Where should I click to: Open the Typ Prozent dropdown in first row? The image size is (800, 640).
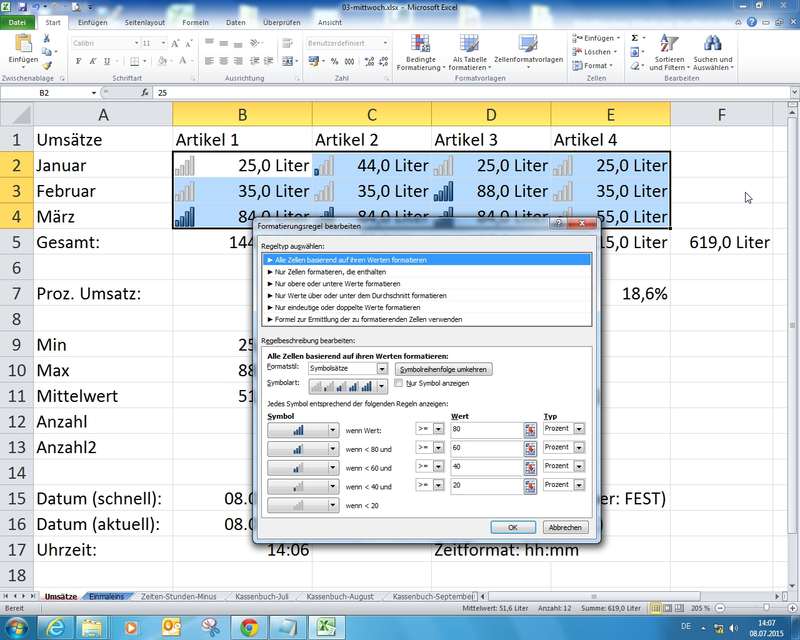pyautogui.click(x=579, y=429)
